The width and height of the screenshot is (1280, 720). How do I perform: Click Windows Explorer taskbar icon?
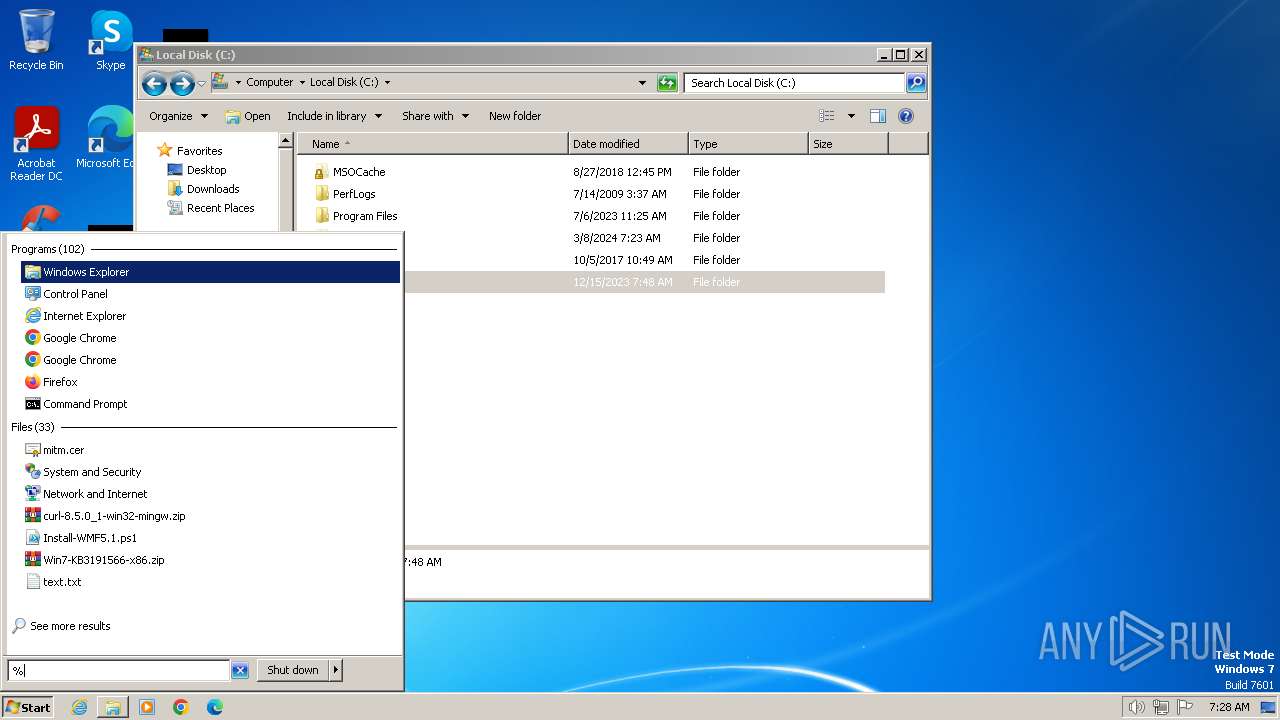[x=113, y=707]
